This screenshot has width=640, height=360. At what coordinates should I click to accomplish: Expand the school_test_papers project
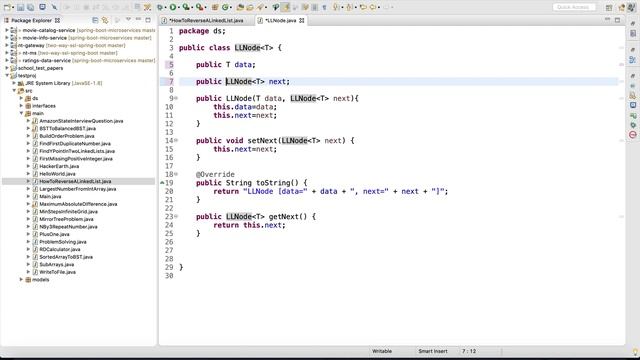coord(7,68)
